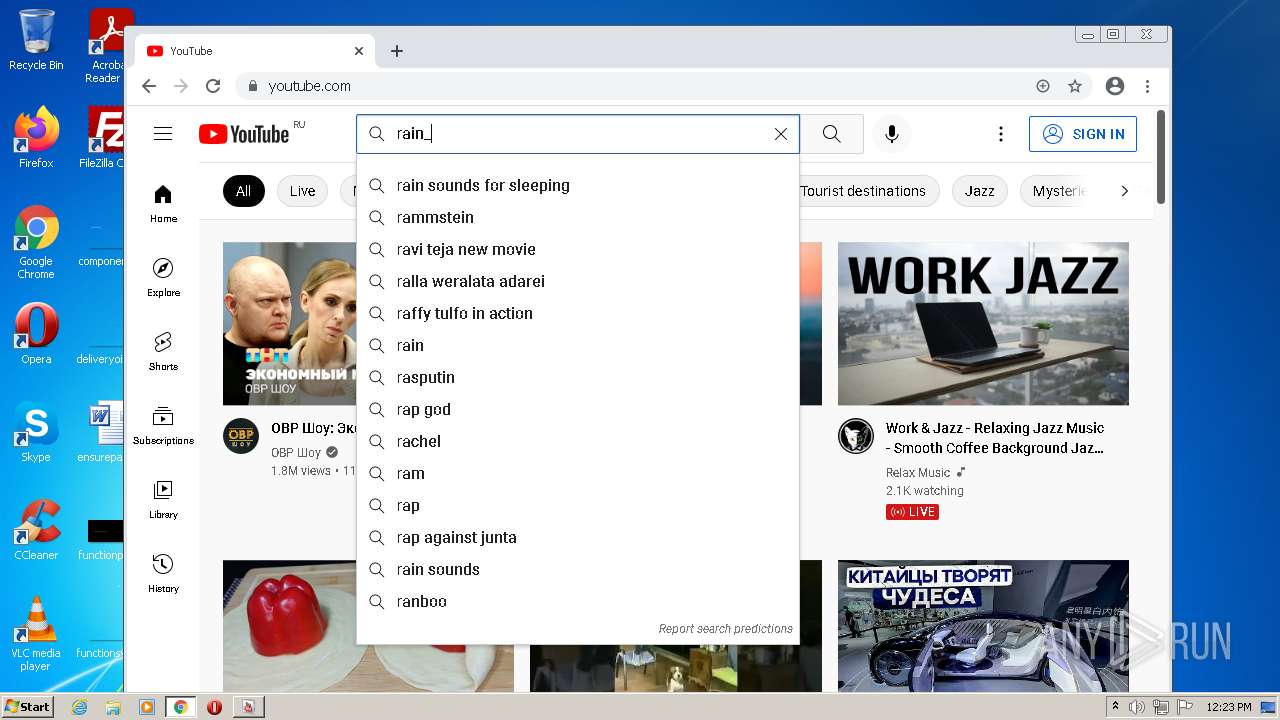Choose suggestion 'ralla weralata adarei'

click(x=578, y=281)
